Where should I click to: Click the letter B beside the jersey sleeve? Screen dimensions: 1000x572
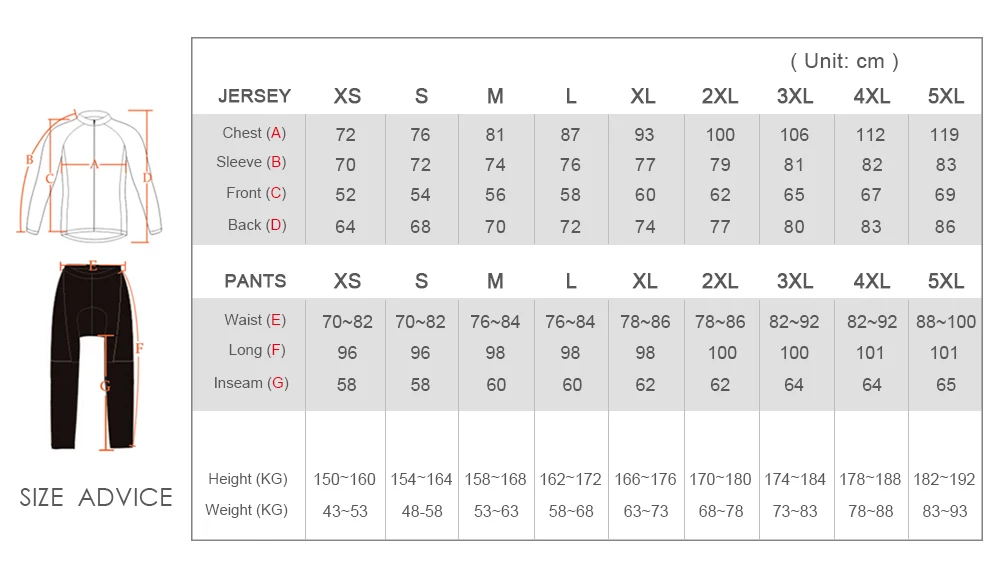[30, 159]
